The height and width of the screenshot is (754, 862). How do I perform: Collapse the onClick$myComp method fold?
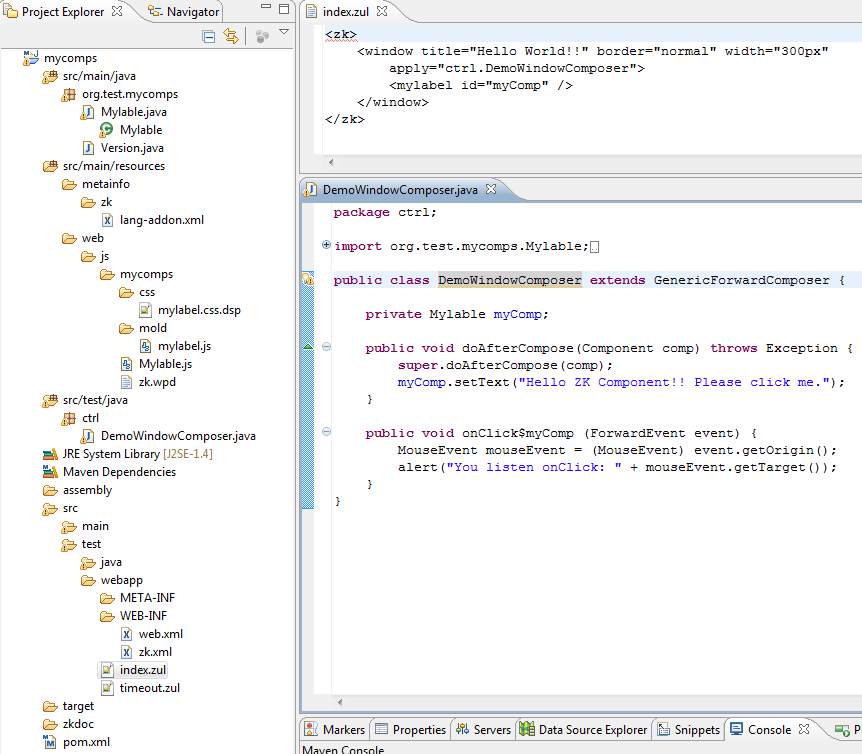pos(326,431)
